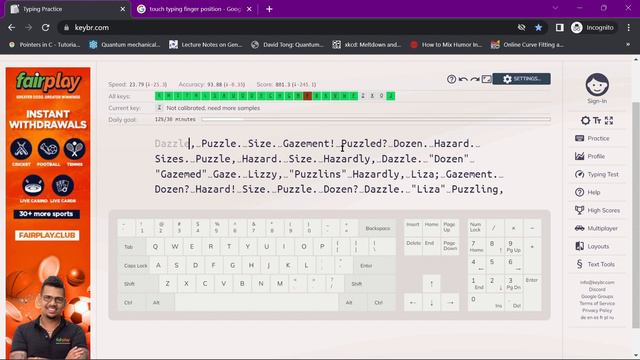Open the tab search chevron in title bar

point(555,8)
